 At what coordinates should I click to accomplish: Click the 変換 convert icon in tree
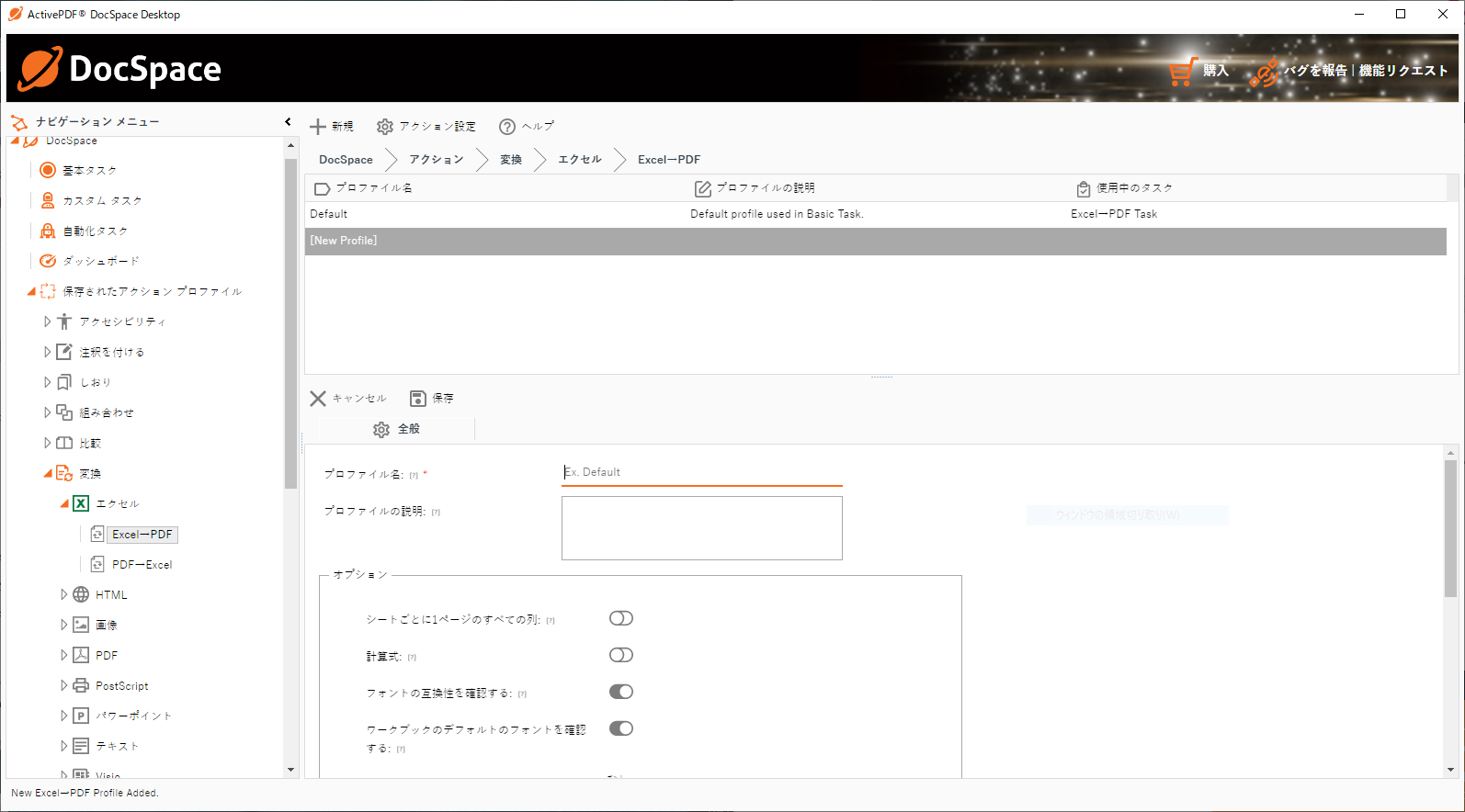pos(64,473)
